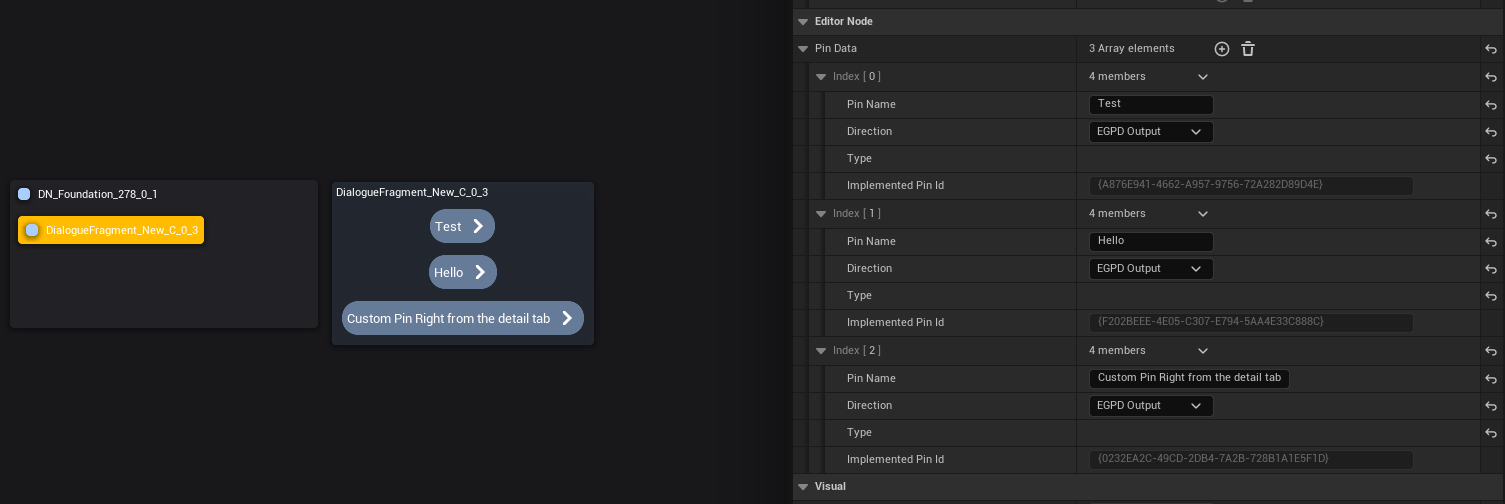1505x504 pixels.
Task: Click the Test output pin arrow
Action: pyautogui.click(x=478, y=227)
